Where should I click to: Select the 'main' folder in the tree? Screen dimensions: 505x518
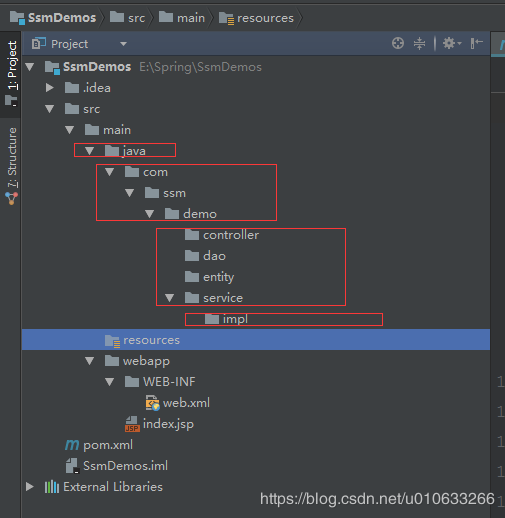click(117, 130)
